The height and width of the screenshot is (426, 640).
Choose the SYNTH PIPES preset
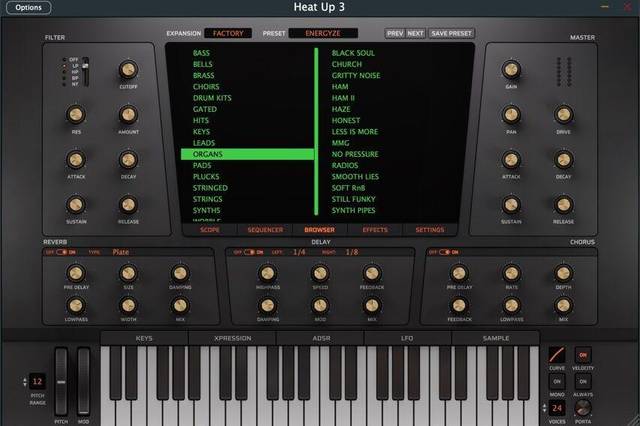[353, 211]
